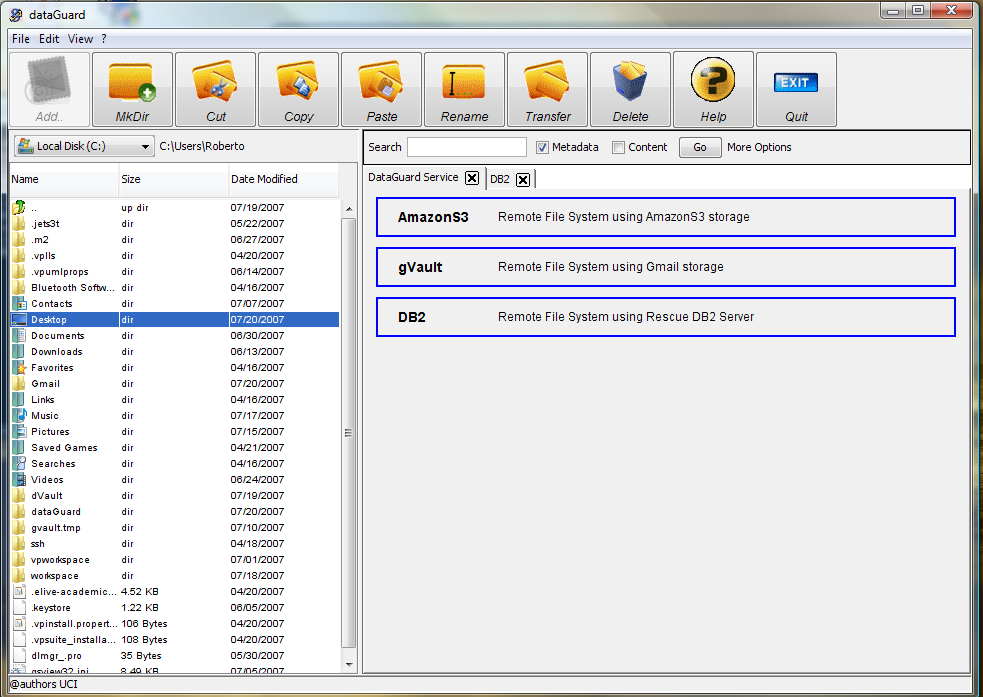The height and width of the screenshot is (697, 983).
Task: Uncheck the Metadata checkbox
Action: [x=542, y=147]
